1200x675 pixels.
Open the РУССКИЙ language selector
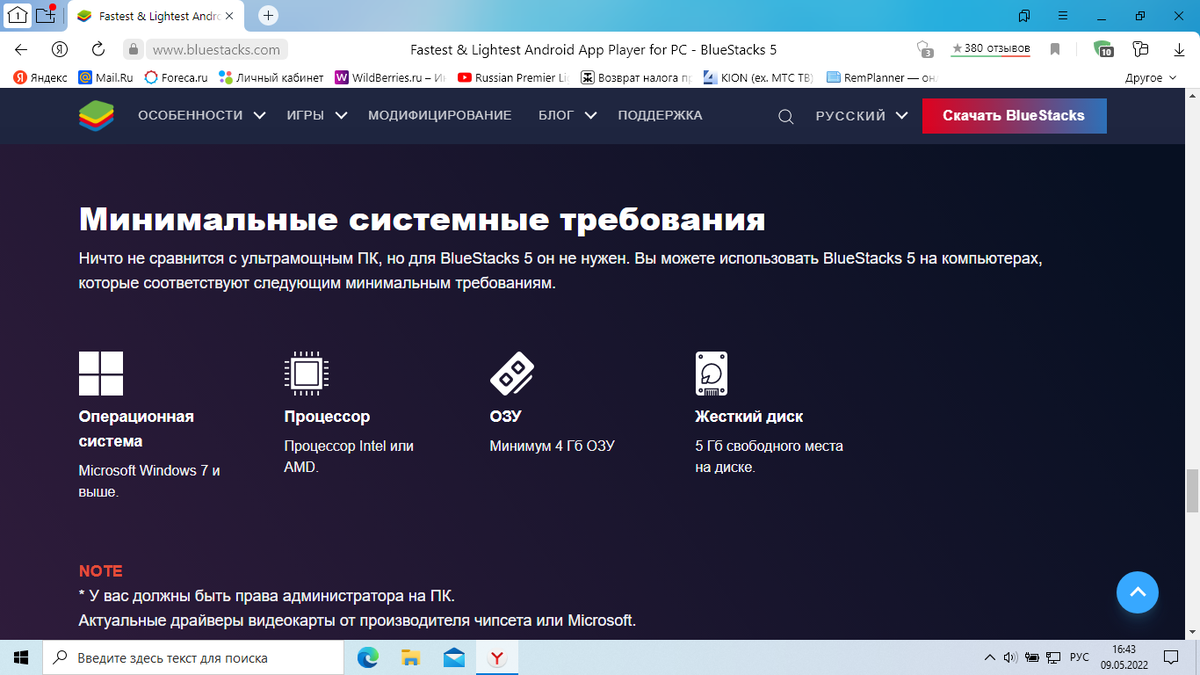(862, 116)
